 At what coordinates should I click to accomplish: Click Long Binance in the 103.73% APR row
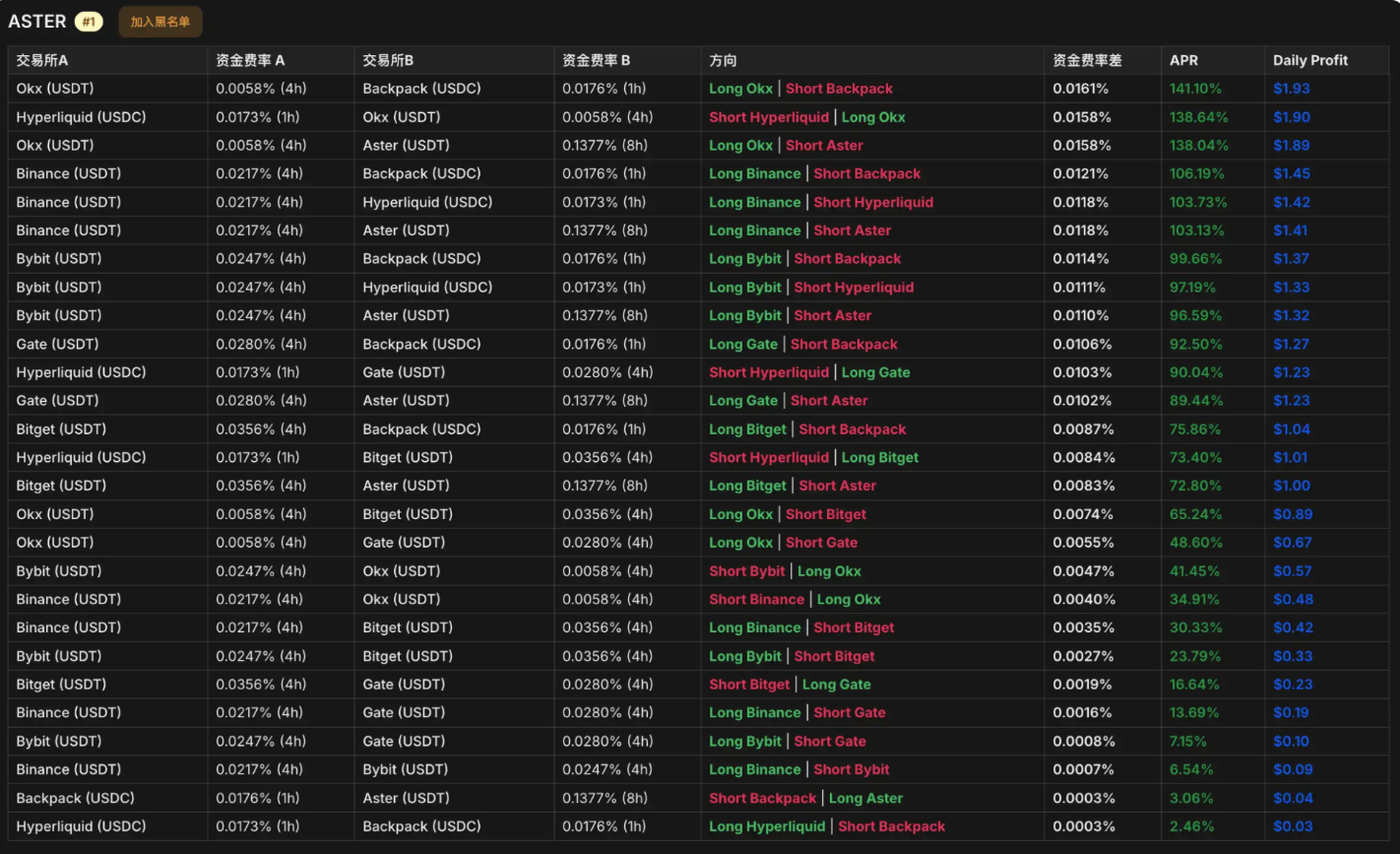click(755, 202)
